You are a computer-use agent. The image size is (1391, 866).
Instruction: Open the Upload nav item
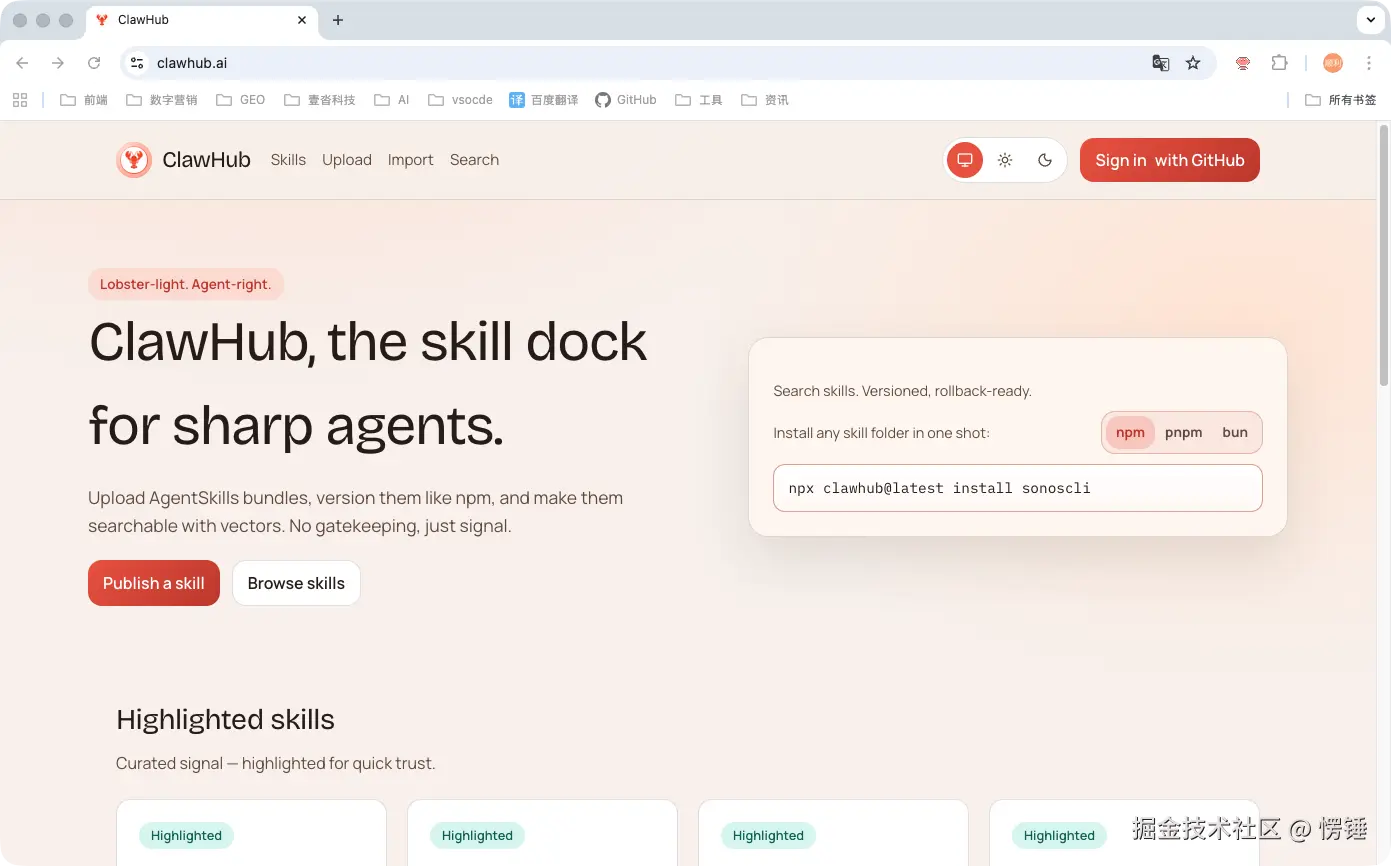pos(347,160)
